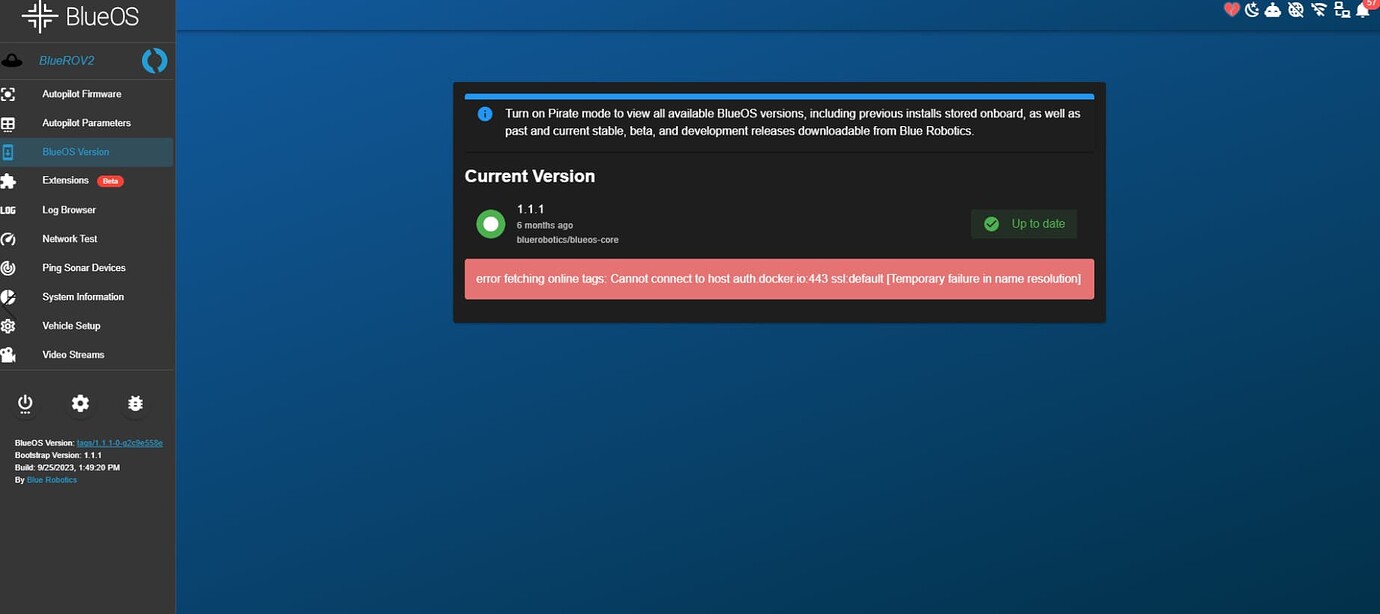
Task: Toggle dark theme with the moon icon
Action: click(1251, 10)
